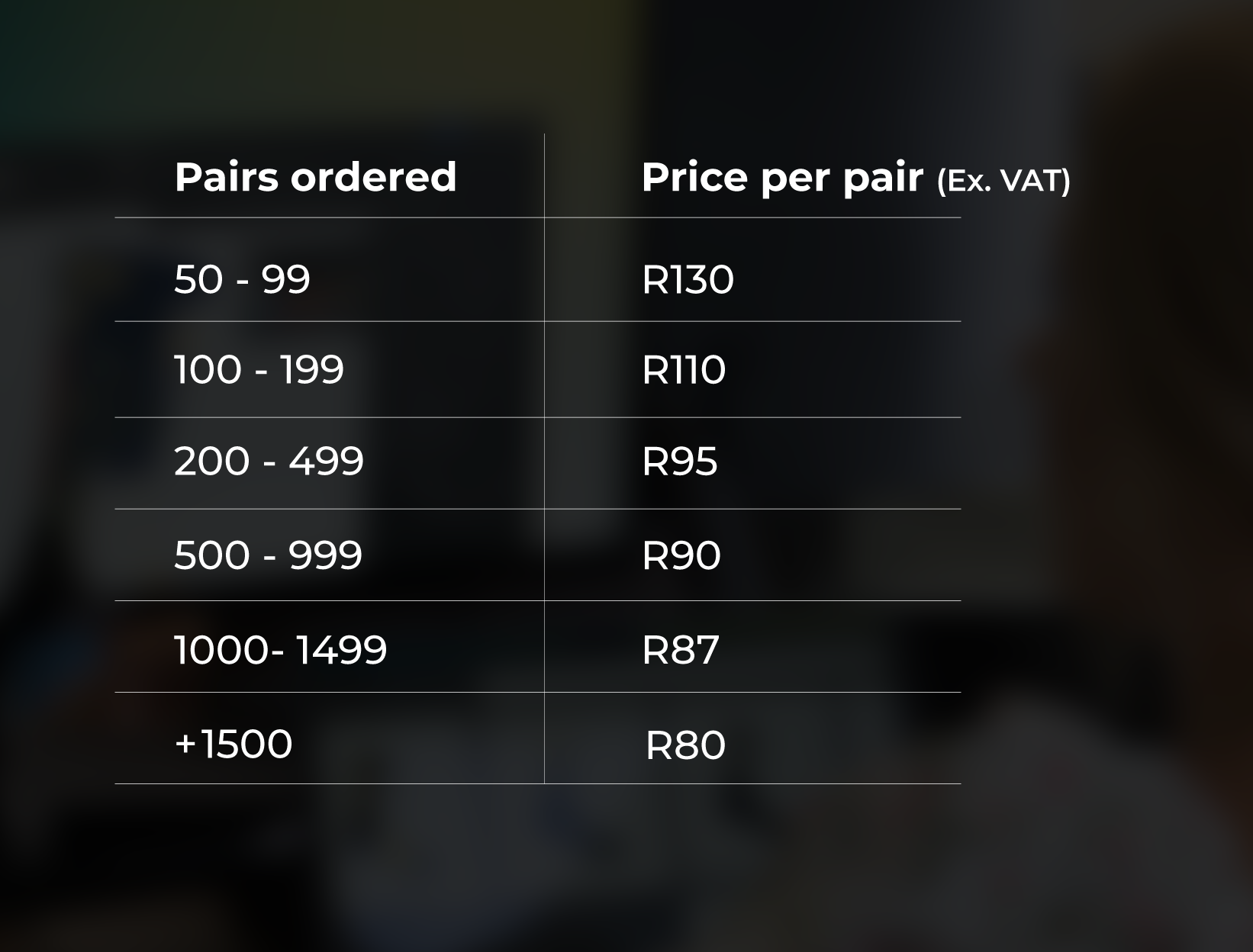The width and height of the screenshot is (1253, 952).
Task: Click the "(Ex. VAT)" note in header
Action: pyautogui.click(x=1003, y=181)
